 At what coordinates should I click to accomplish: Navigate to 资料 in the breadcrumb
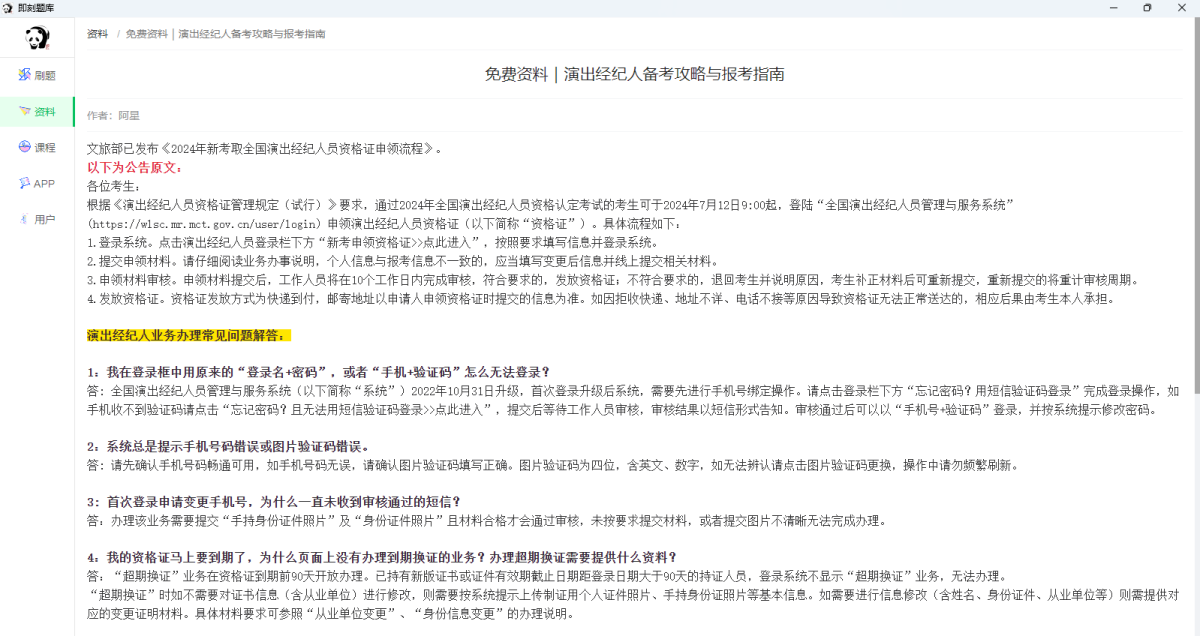coord(97,34)
